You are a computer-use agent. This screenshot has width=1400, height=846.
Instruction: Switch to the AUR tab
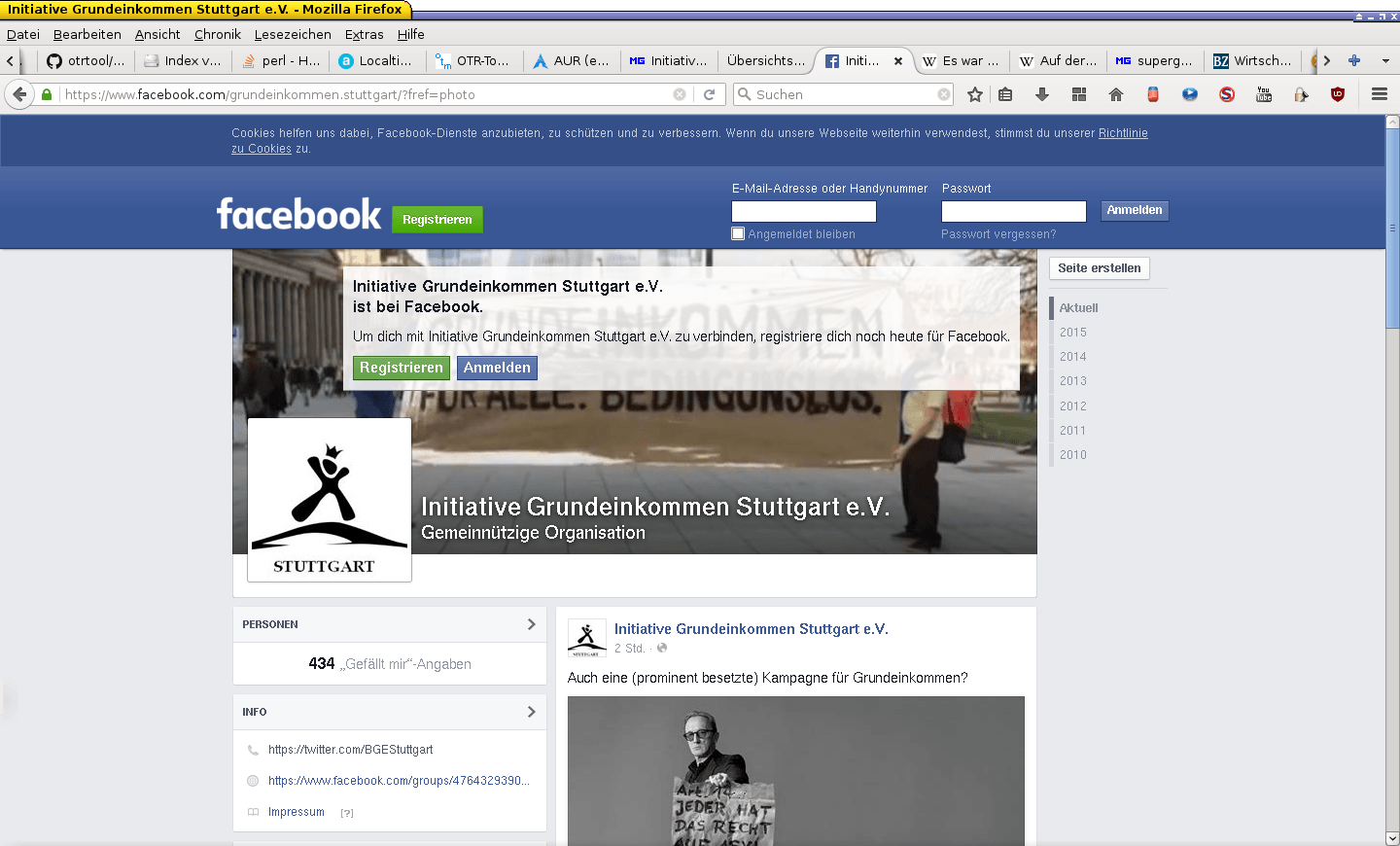[x=572, y=60]
